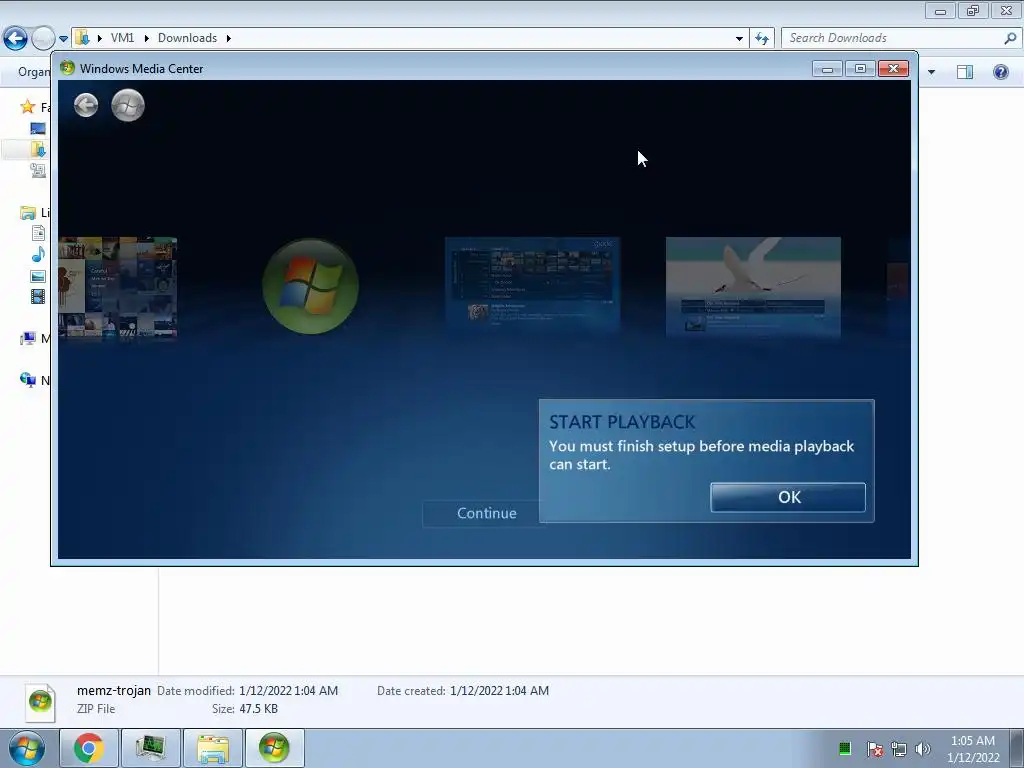This screenshot has height=768, width=1024.
Task: Select Recent Places in navigation pane
Action: [x=38, y=170]
